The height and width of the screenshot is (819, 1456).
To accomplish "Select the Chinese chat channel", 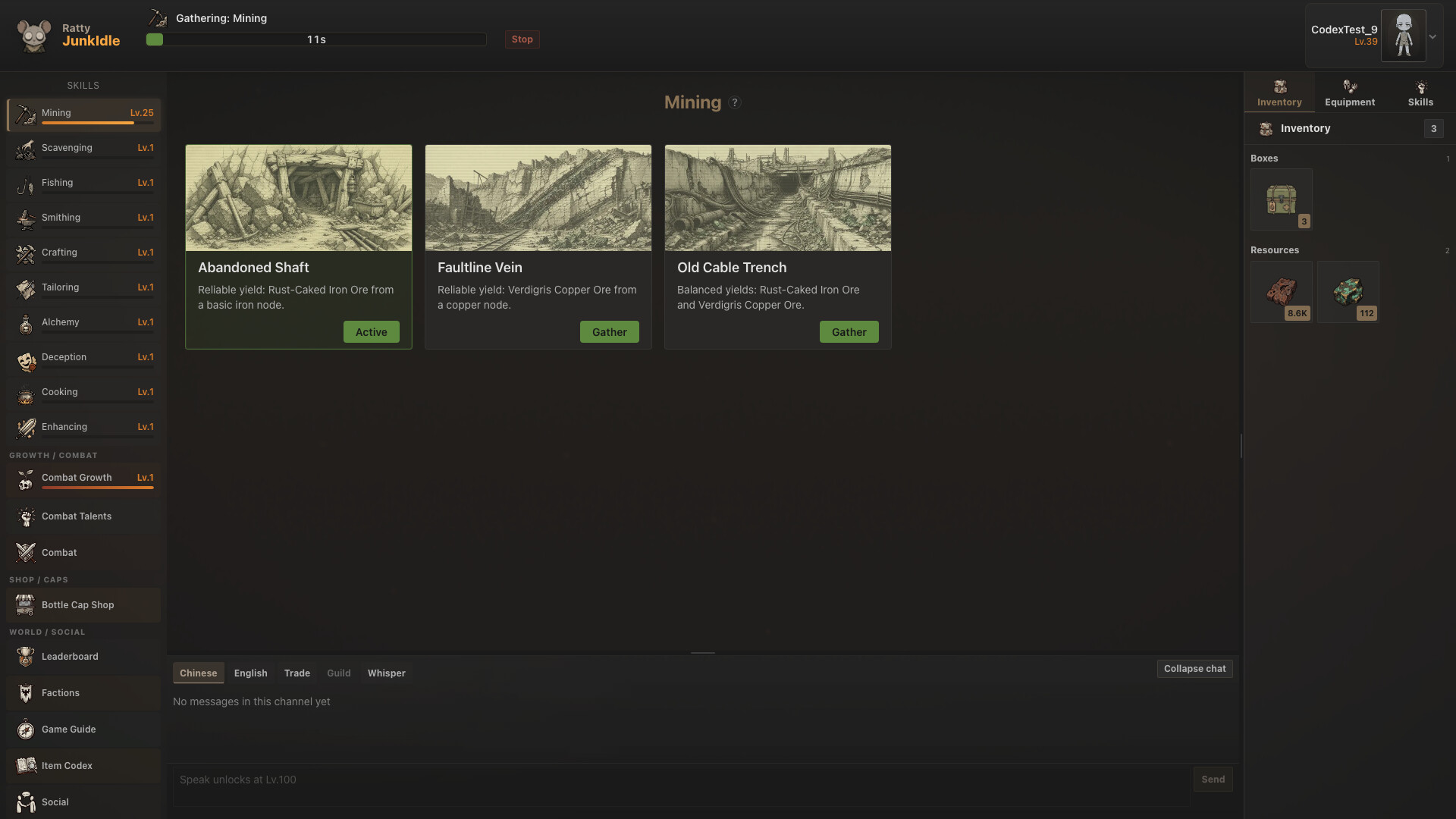I will coord(198,673).
